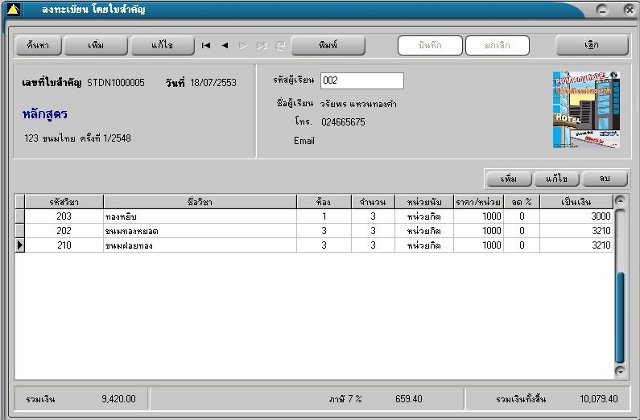Click the บันทึก save button
The height and width of the screenshot is (420, 640).
tap(430, 45)
